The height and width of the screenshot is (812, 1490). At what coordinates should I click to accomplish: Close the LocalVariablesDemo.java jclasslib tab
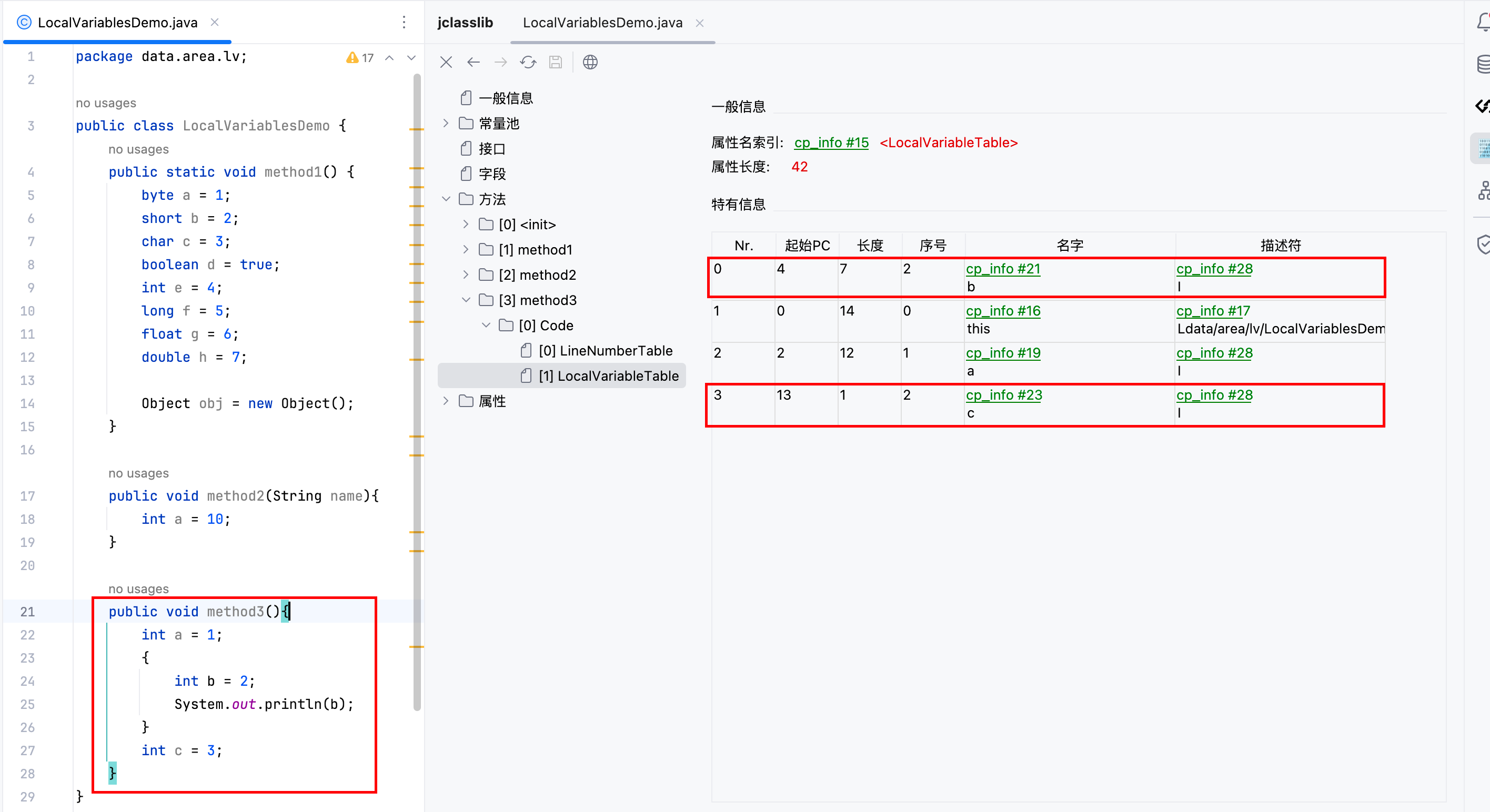tap(699, 23)
